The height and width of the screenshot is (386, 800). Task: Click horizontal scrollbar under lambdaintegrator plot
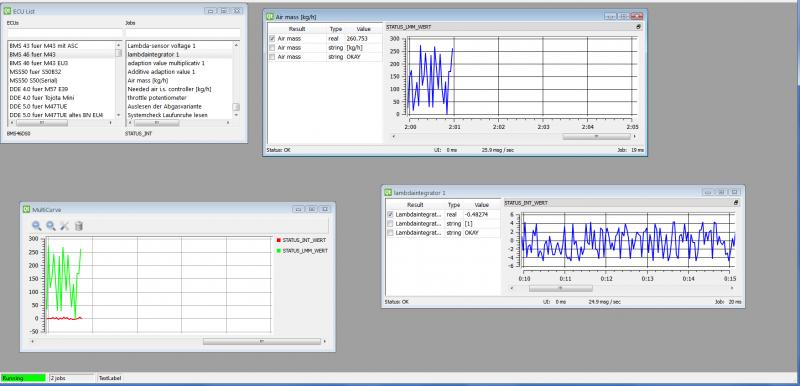coord(560,289)
